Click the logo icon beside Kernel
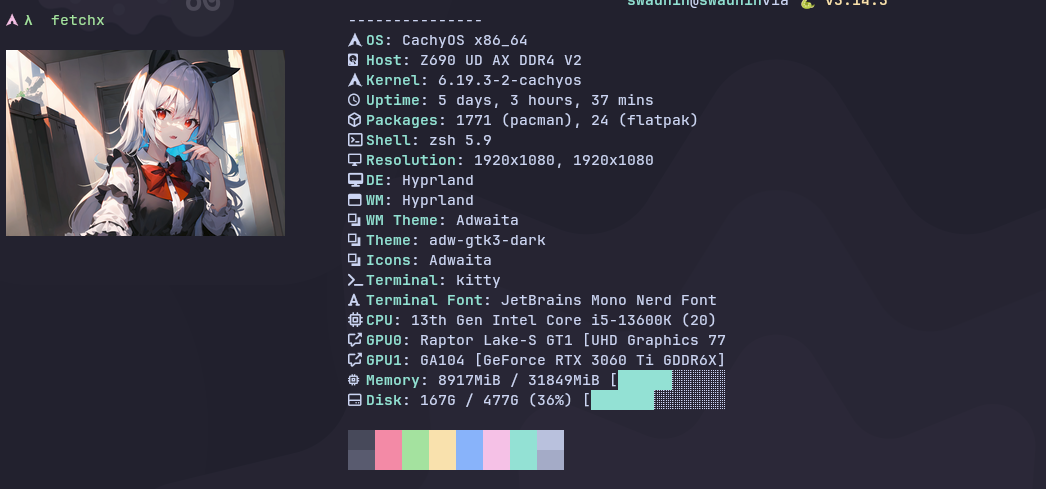 354,80
